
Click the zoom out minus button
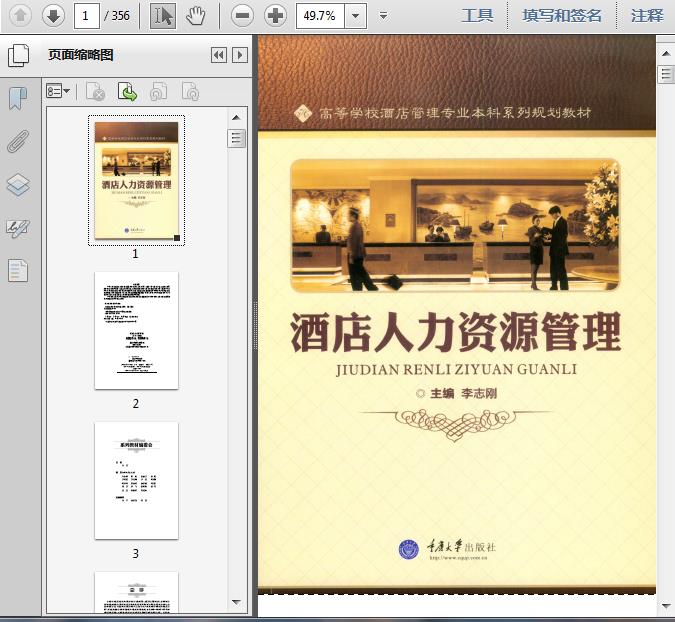[x=241, y=15]
